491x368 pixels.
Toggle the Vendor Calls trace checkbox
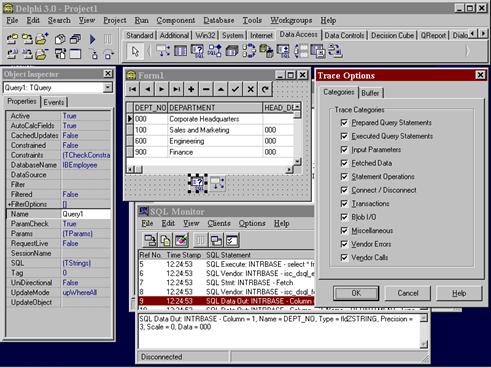pos(344,257)
